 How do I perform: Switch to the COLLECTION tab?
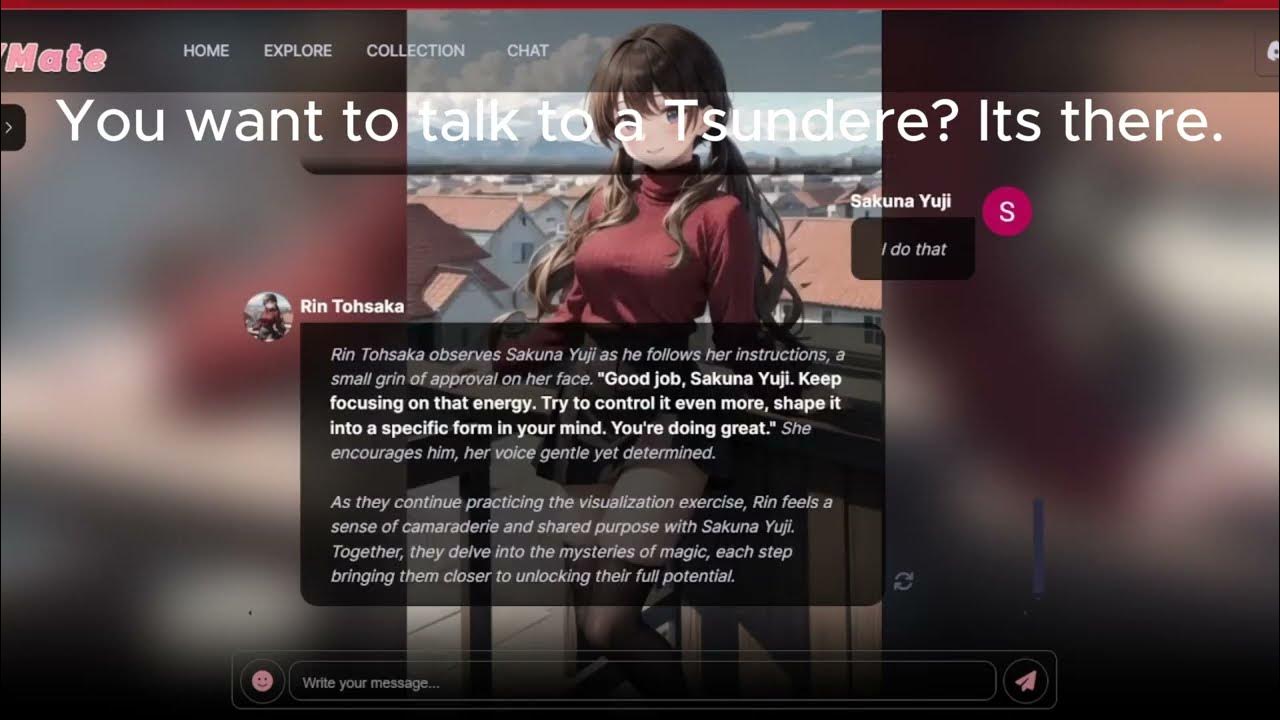point(416,50)
